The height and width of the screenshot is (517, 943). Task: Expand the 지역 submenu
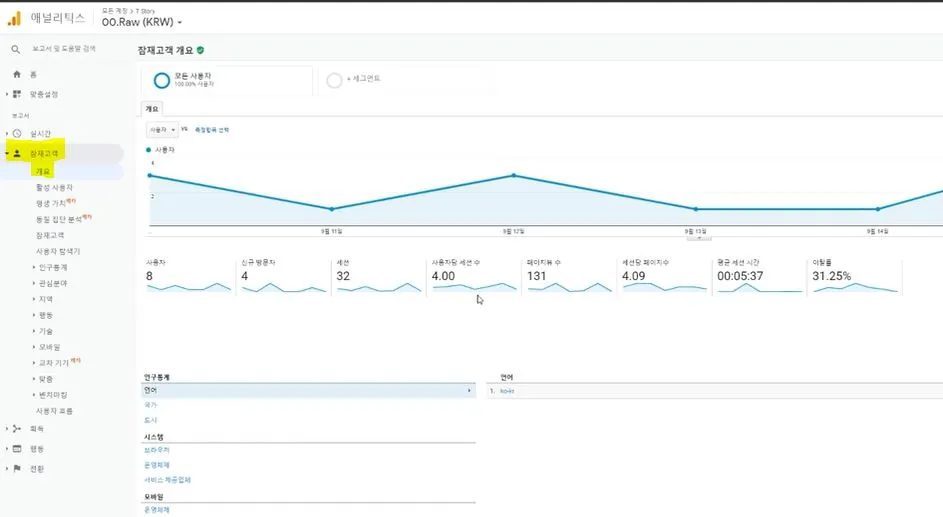[x=34, y=299]
